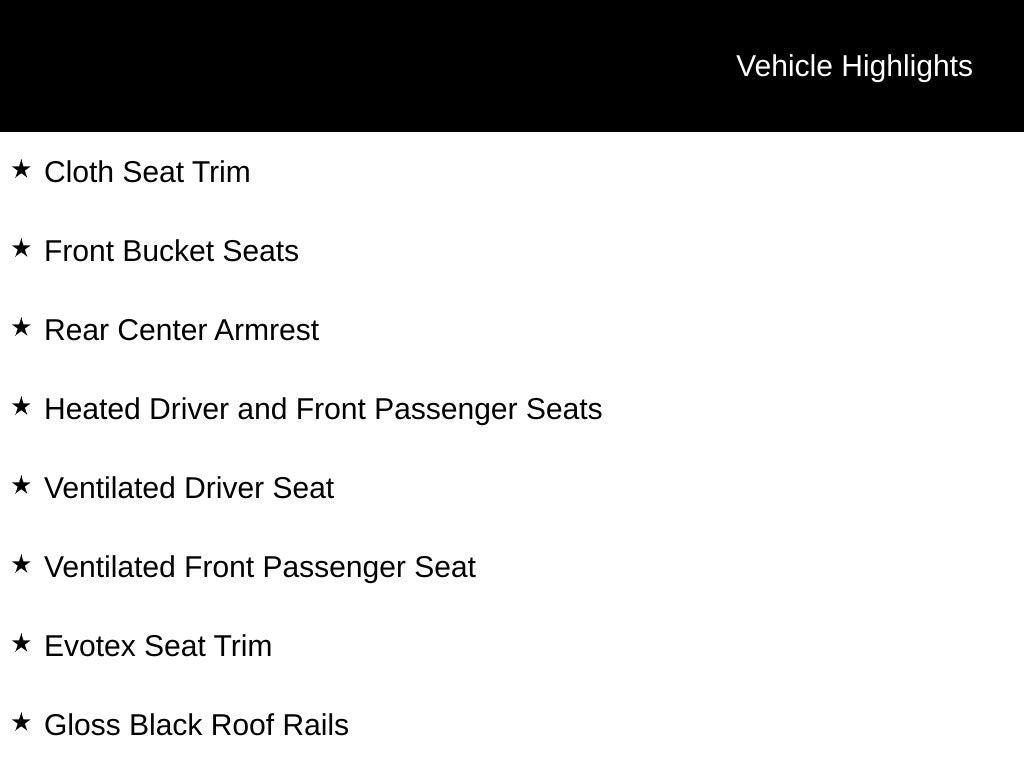The height and width of the screenshot is (768, 1024).
Task: Click the star icon beside Front Bucket Seats
Action: 21,248
